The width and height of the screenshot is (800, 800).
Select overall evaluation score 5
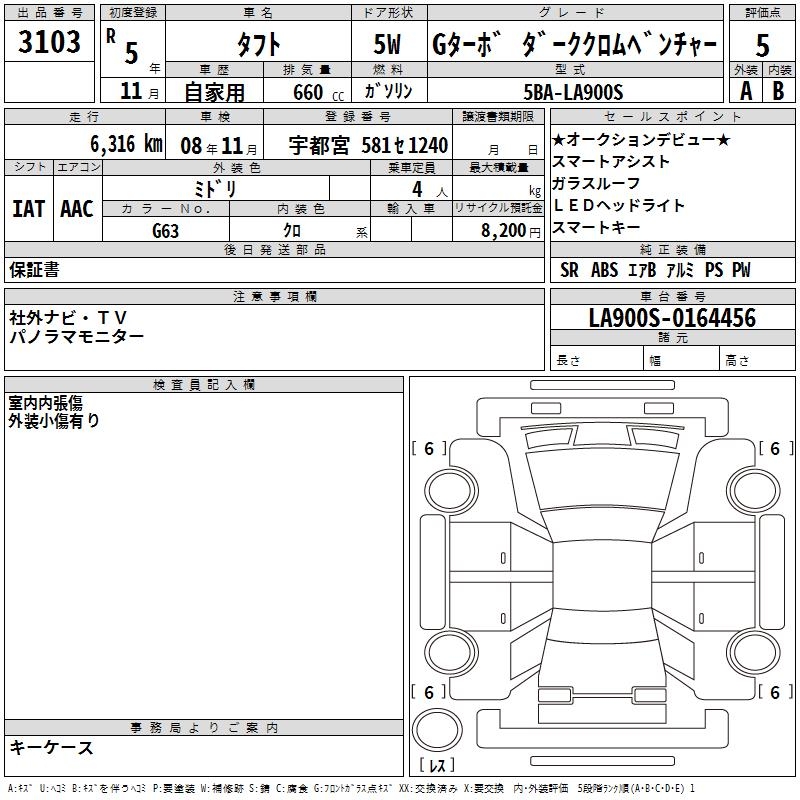click(762, 45)
